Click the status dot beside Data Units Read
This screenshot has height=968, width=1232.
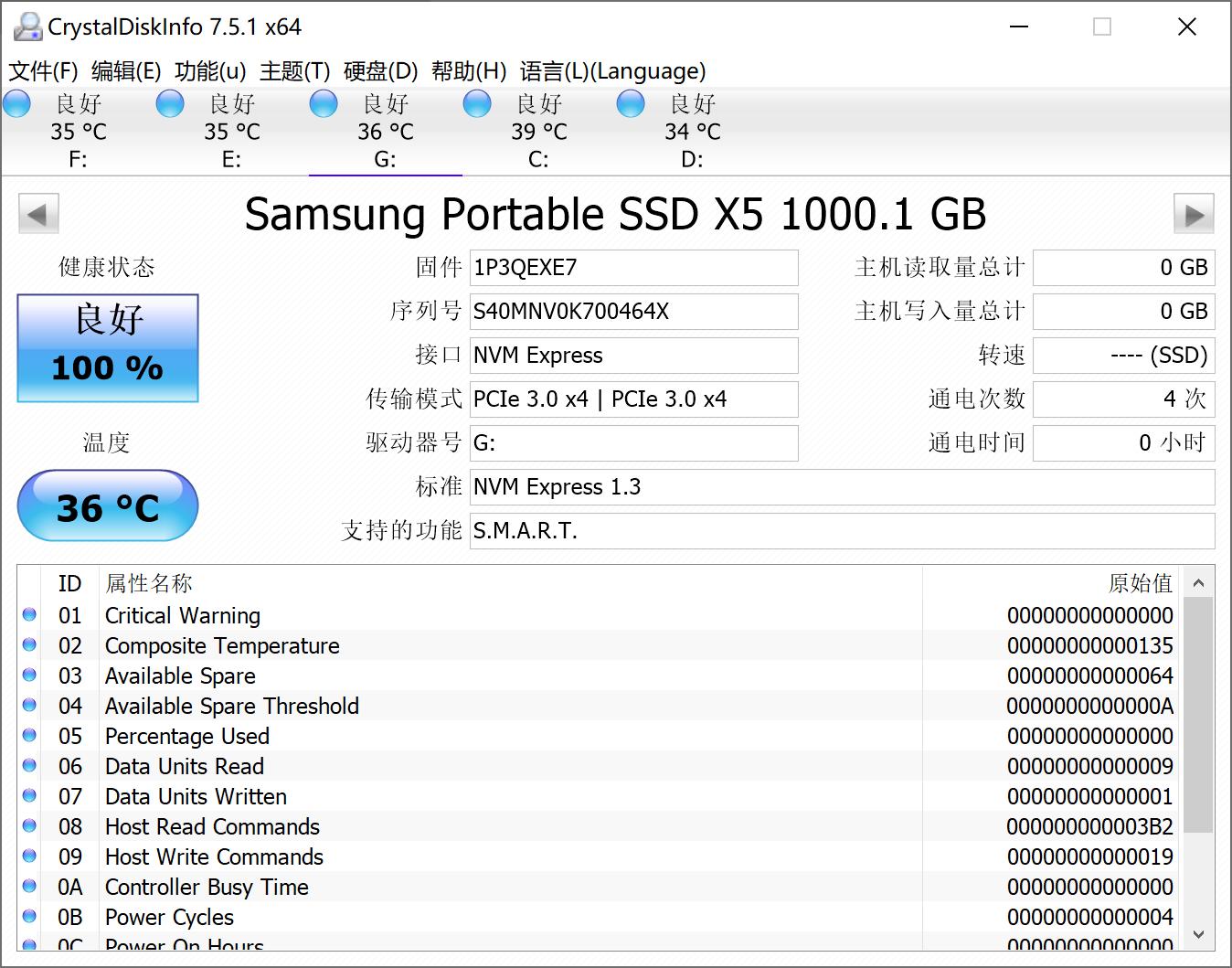(x=28, y=766)
